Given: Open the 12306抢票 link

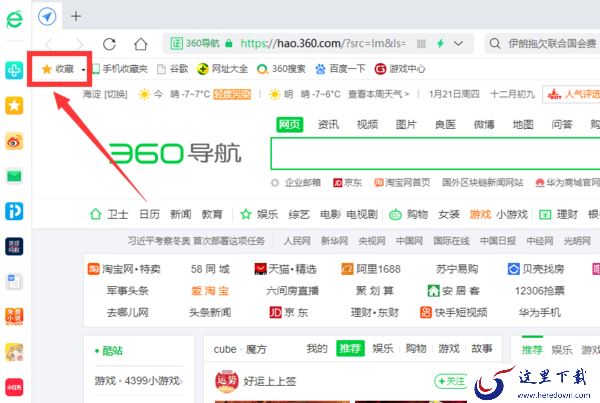Looking at the screenshot, I should pyautogui.click(x=540, y=291).
